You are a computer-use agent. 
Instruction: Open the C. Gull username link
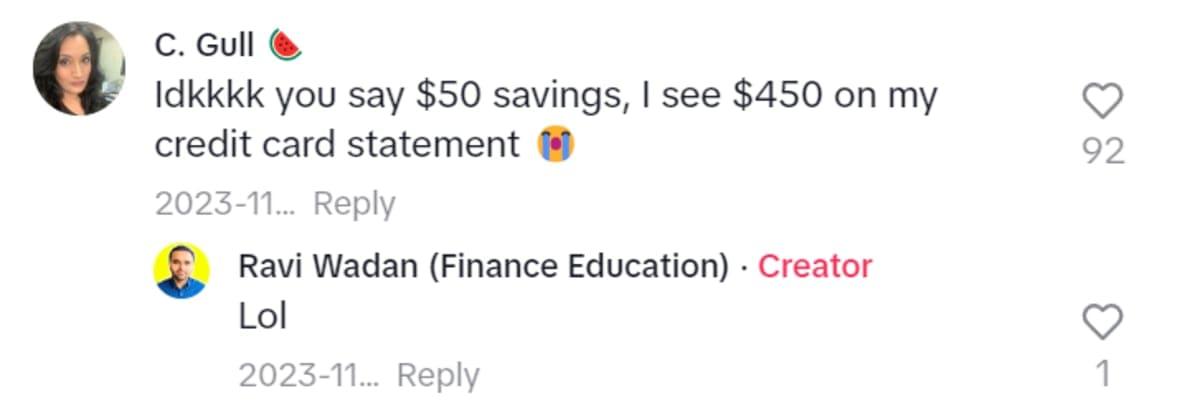[205, 45]
